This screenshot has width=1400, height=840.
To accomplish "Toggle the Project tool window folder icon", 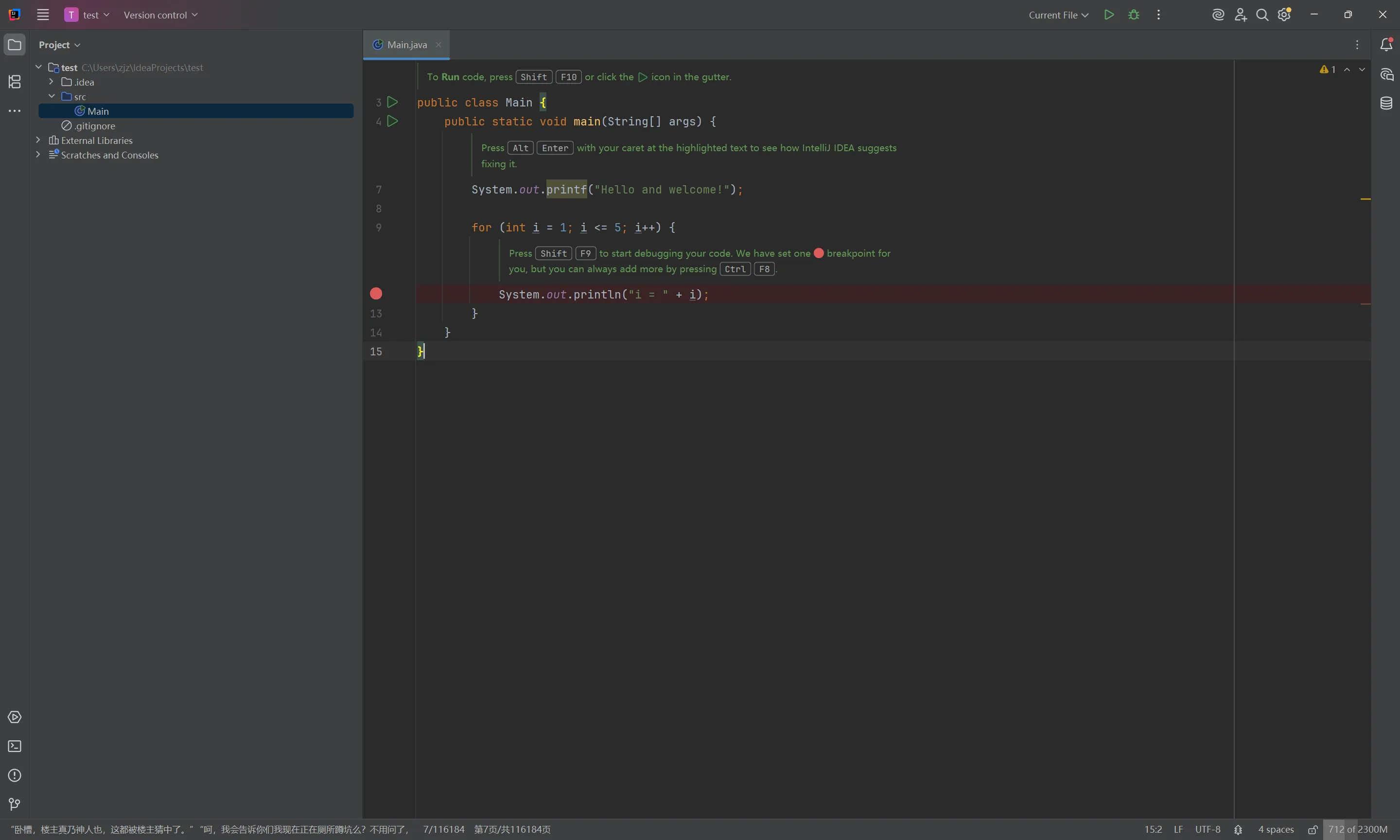I will tap(15, 45).
